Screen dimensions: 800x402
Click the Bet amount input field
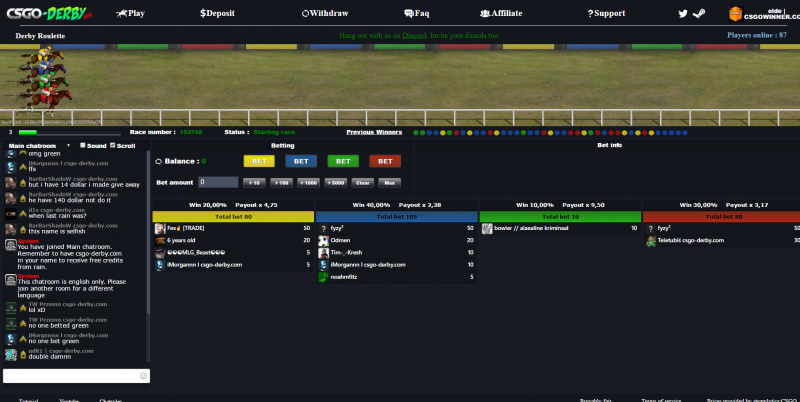[x=218, y=182]
